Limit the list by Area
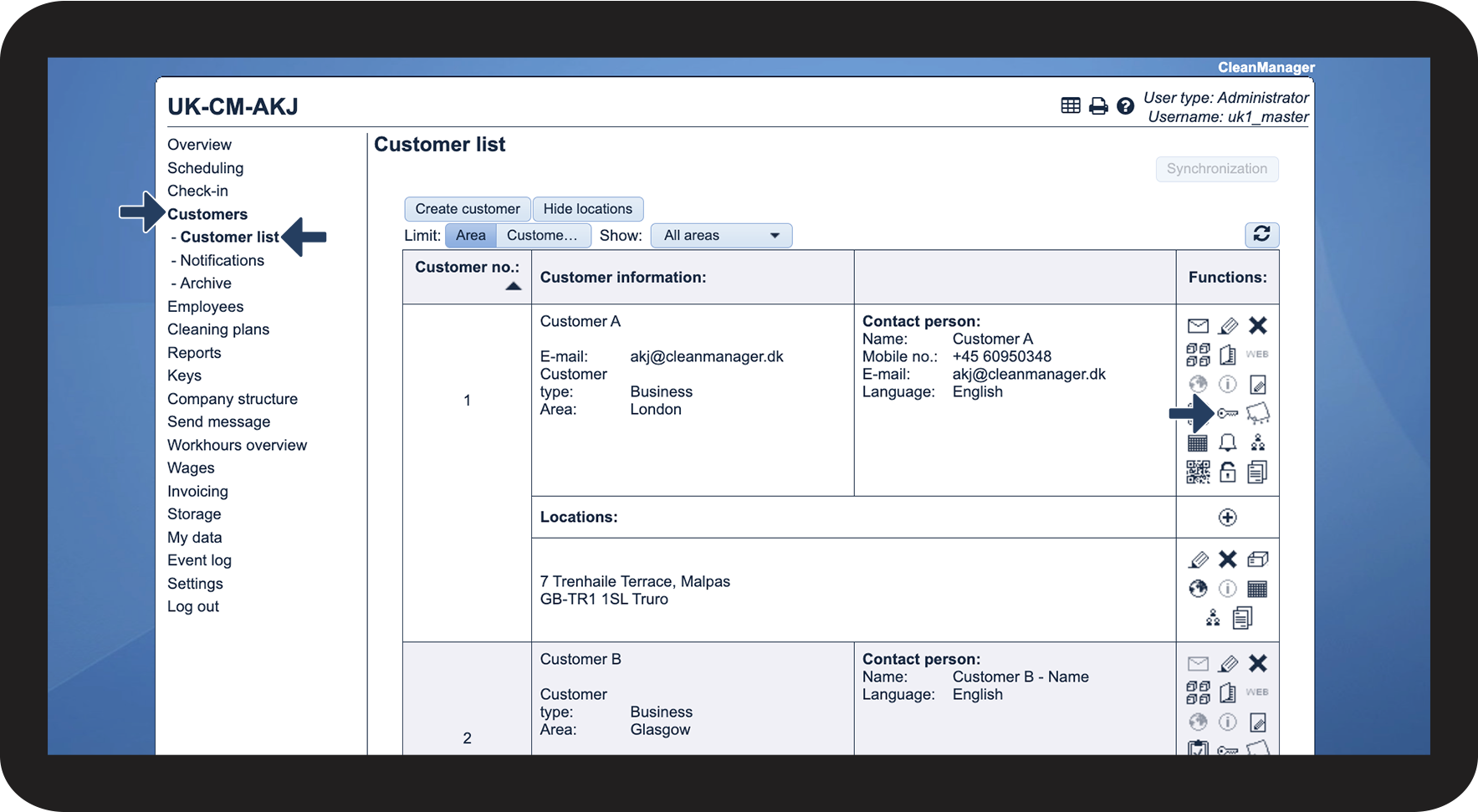The width and height of the screenshot is (1478, 812). coord(471,235)
